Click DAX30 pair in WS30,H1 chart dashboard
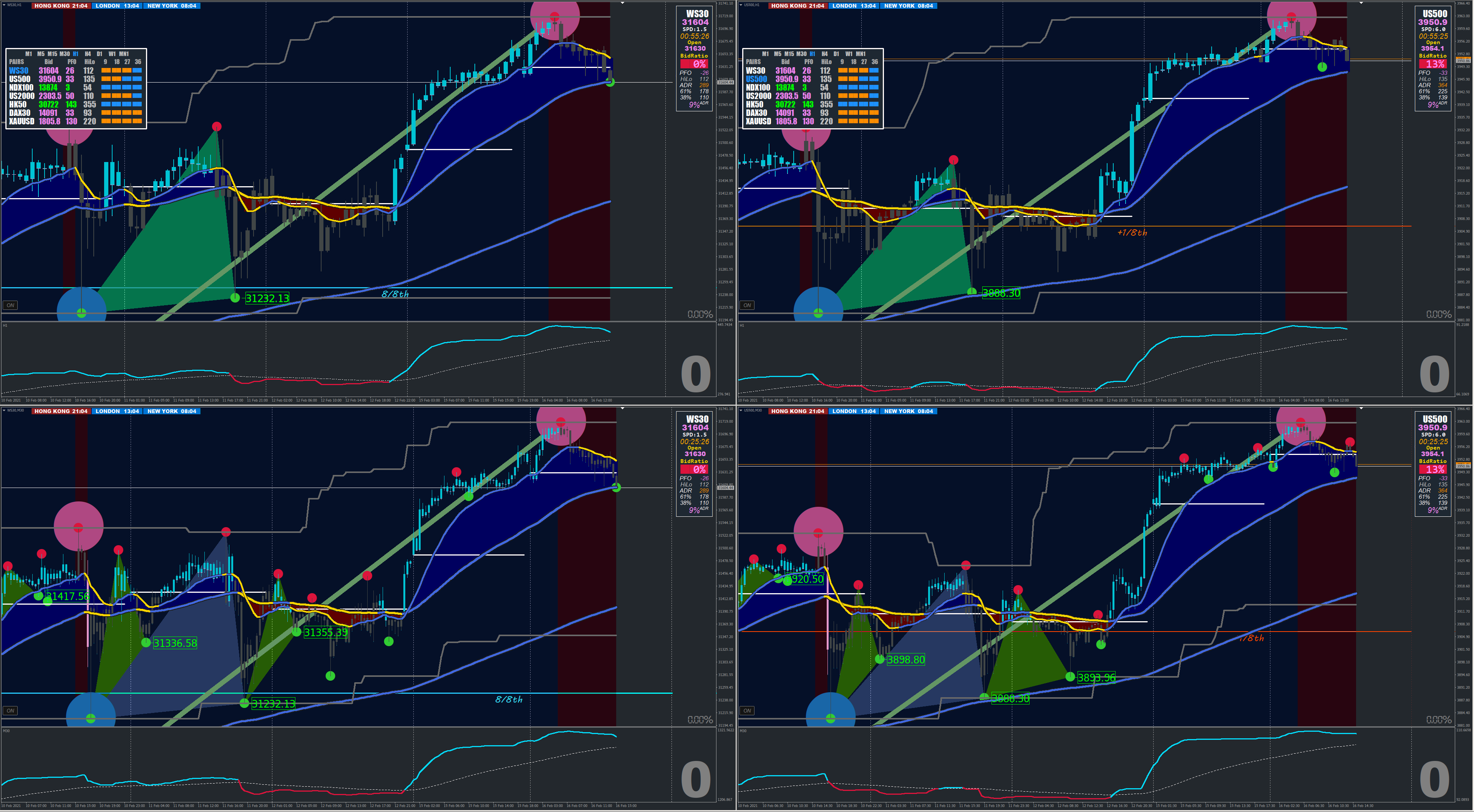This screenshot has width=1474, height=812. (20, 112)
